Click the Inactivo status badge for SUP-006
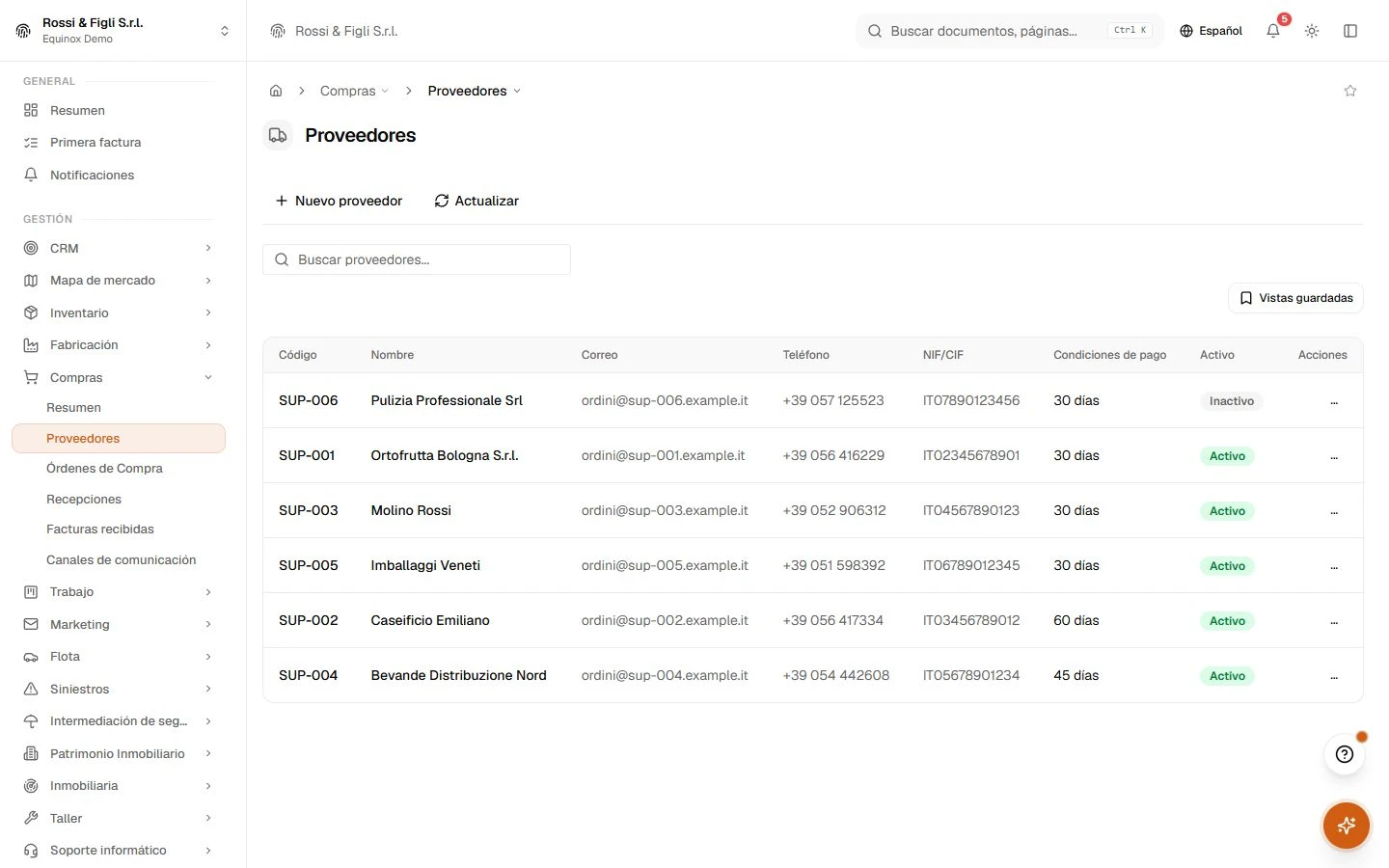 tap(1232, 401)
